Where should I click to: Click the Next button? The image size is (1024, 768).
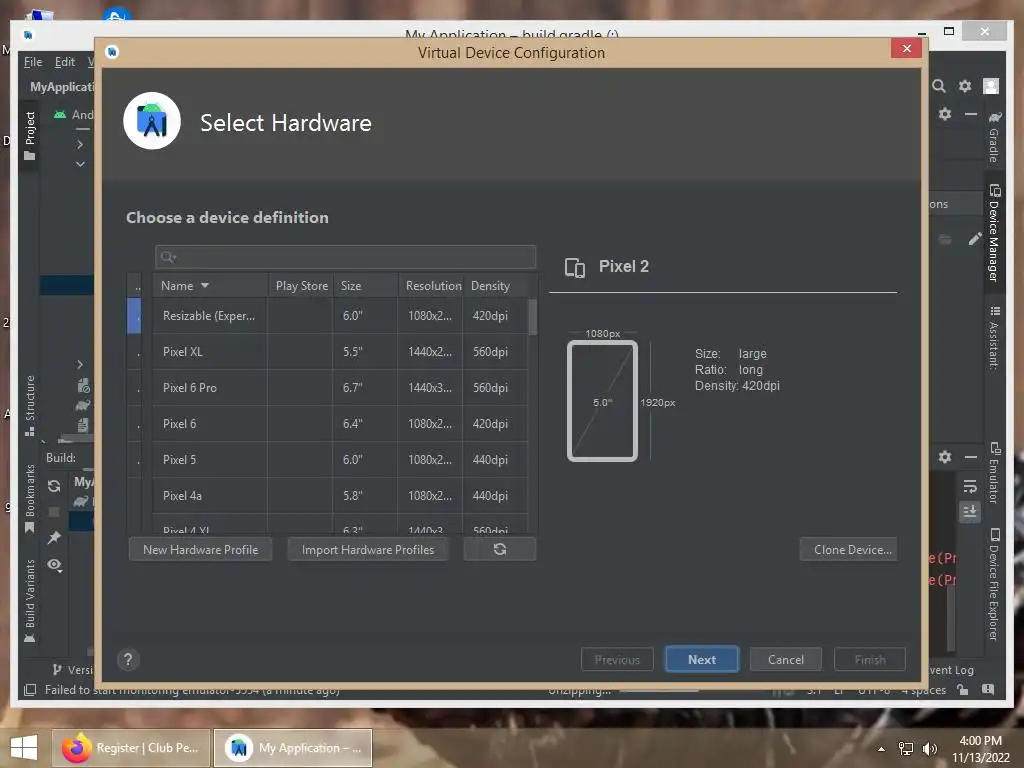pos(701,659)
